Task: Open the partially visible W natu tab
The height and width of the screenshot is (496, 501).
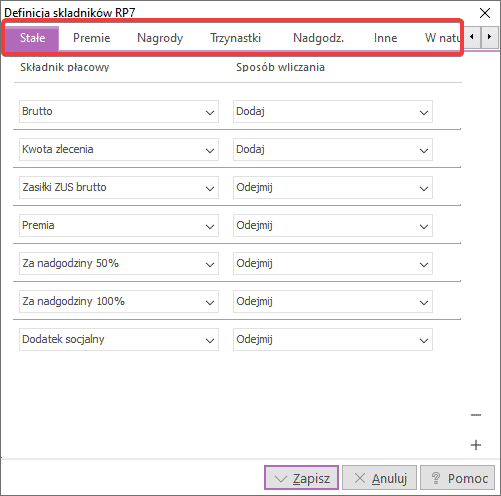Action: (x=442, y=38)
